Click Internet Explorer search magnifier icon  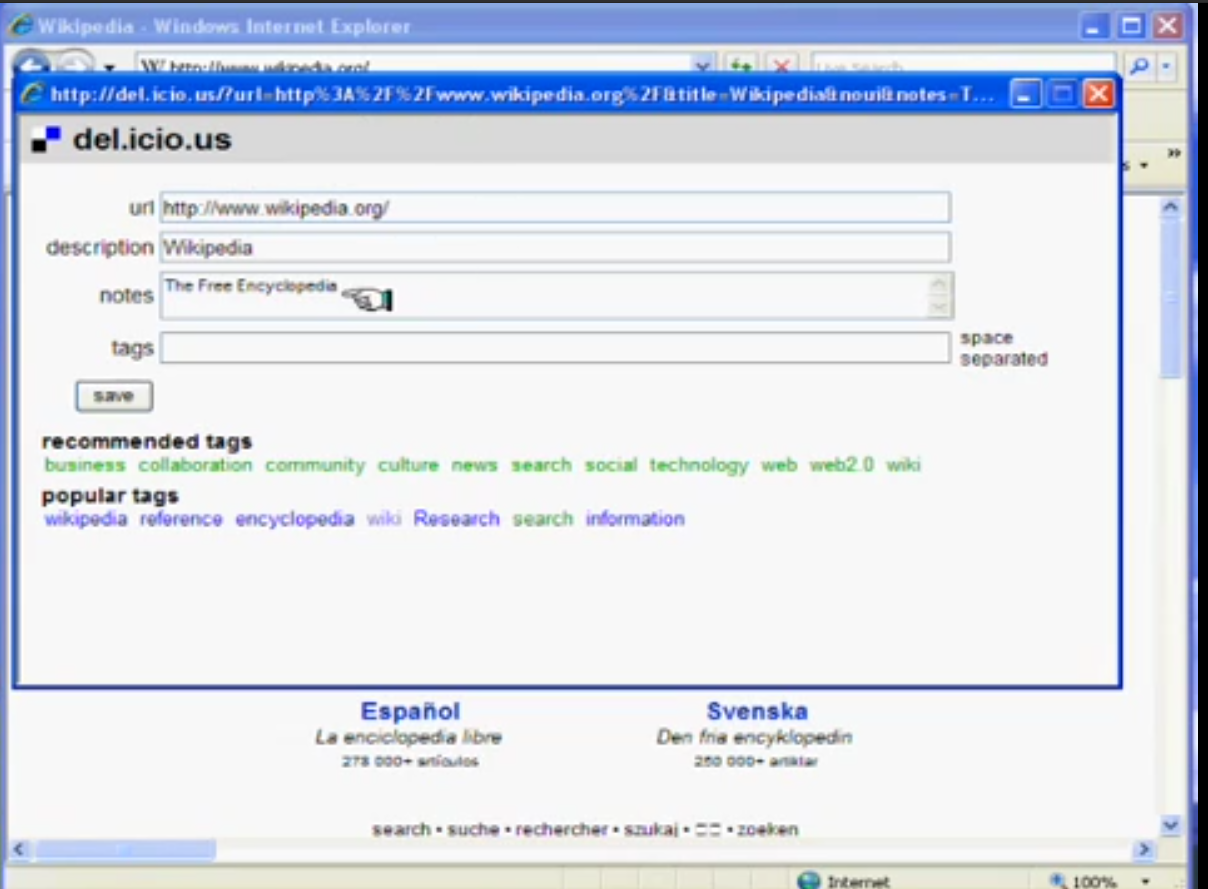(x=1138, y=65)
